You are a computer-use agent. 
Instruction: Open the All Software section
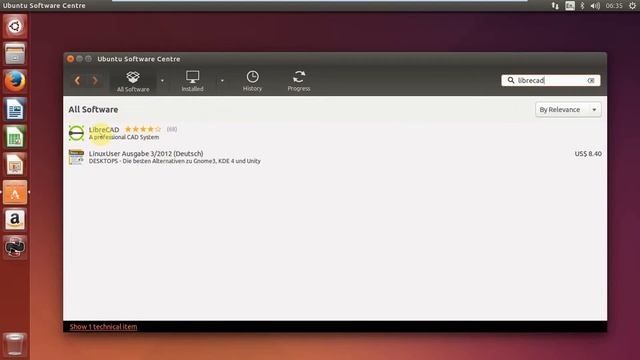(x=133, y=81)
